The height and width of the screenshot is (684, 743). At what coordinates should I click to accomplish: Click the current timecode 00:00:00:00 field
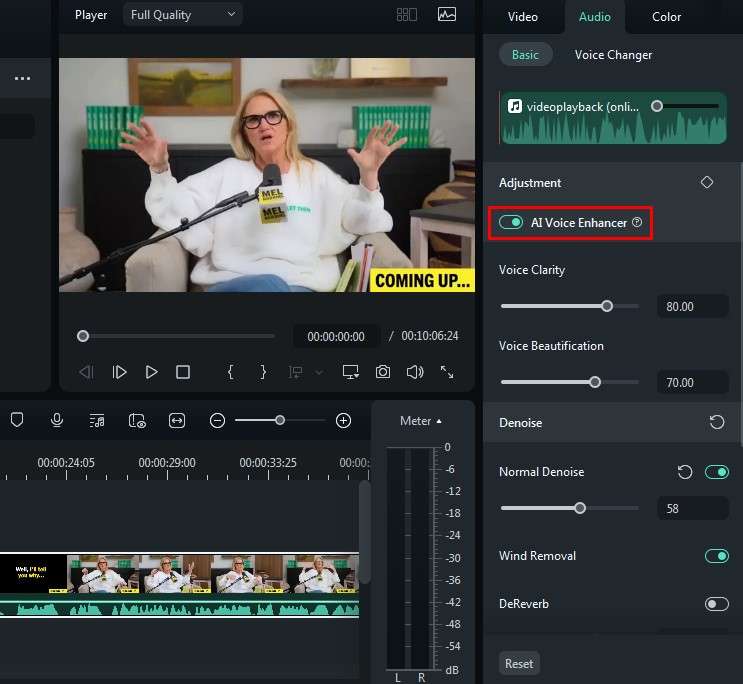[336, 336]
